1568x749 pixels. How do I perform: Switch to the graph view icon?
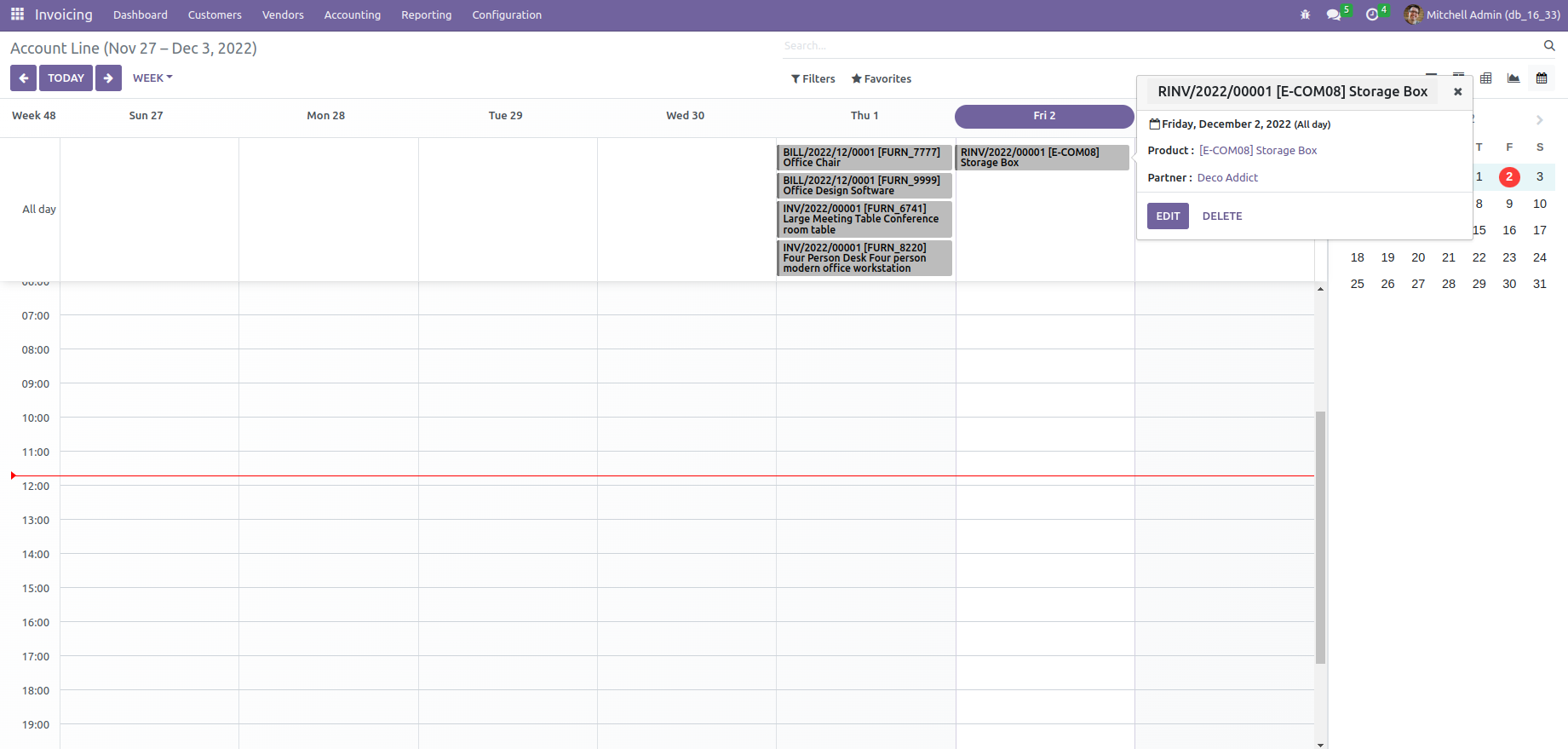[1513, 78]
